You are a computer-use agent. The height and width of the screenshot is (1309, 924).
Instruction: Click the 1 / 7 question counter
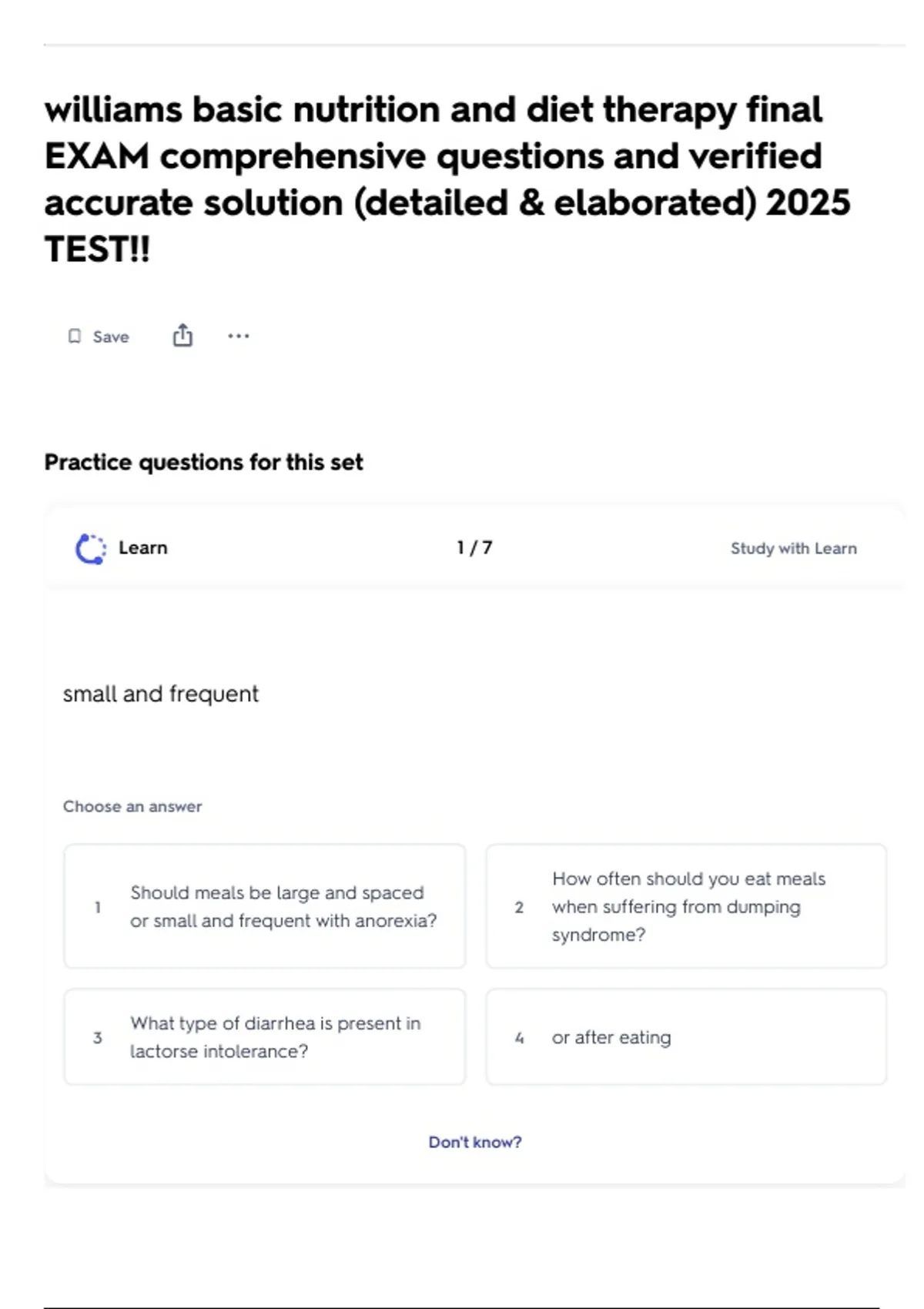pyautogui.click(x=474, y=547)
